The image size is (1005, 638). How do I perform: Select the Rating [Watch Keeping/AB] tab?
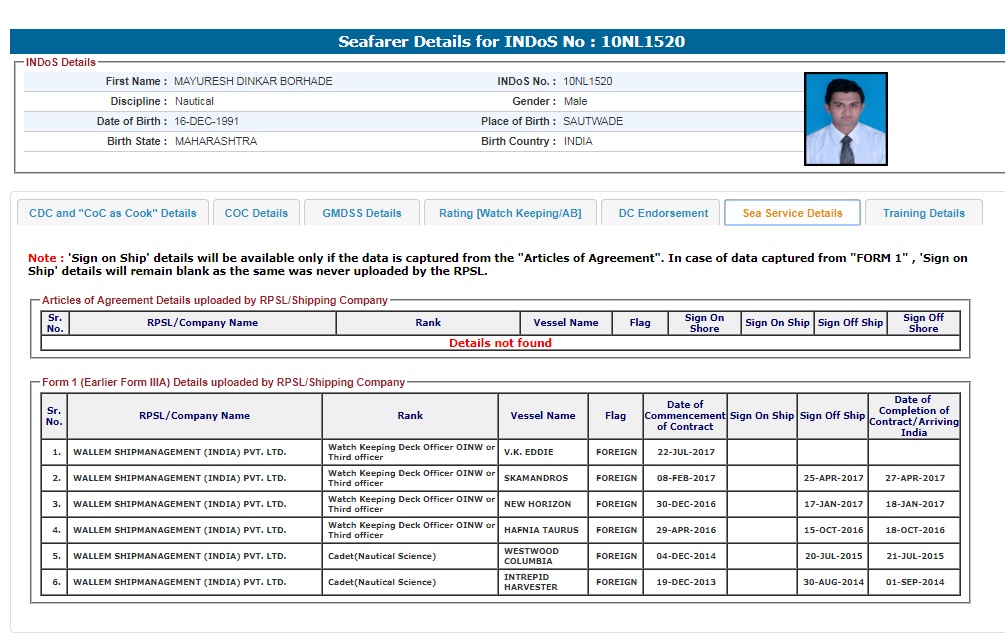[x=510, y=213]
